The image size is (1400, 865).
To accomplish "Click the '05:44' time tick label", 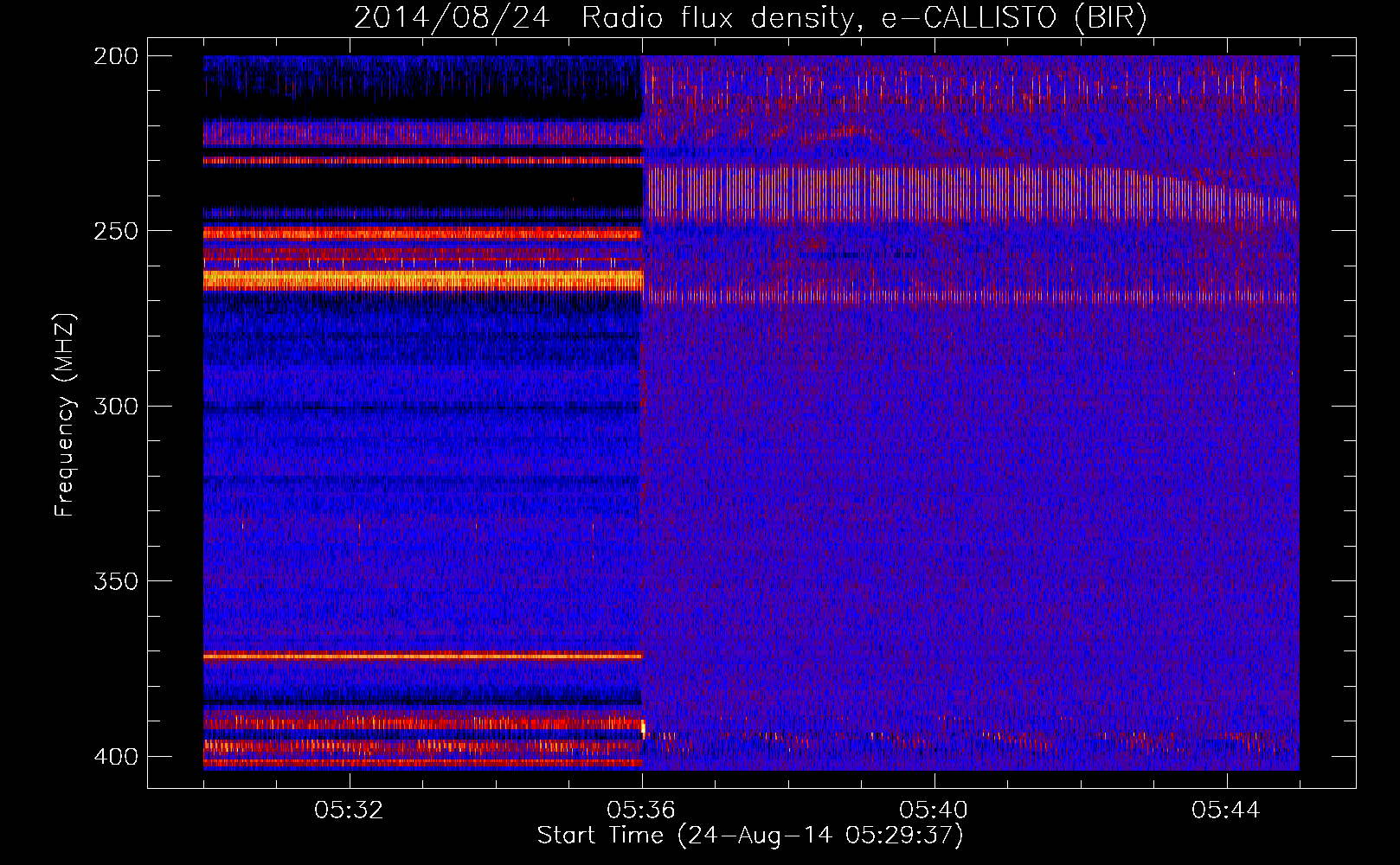I will click(x=1227, y=811).
